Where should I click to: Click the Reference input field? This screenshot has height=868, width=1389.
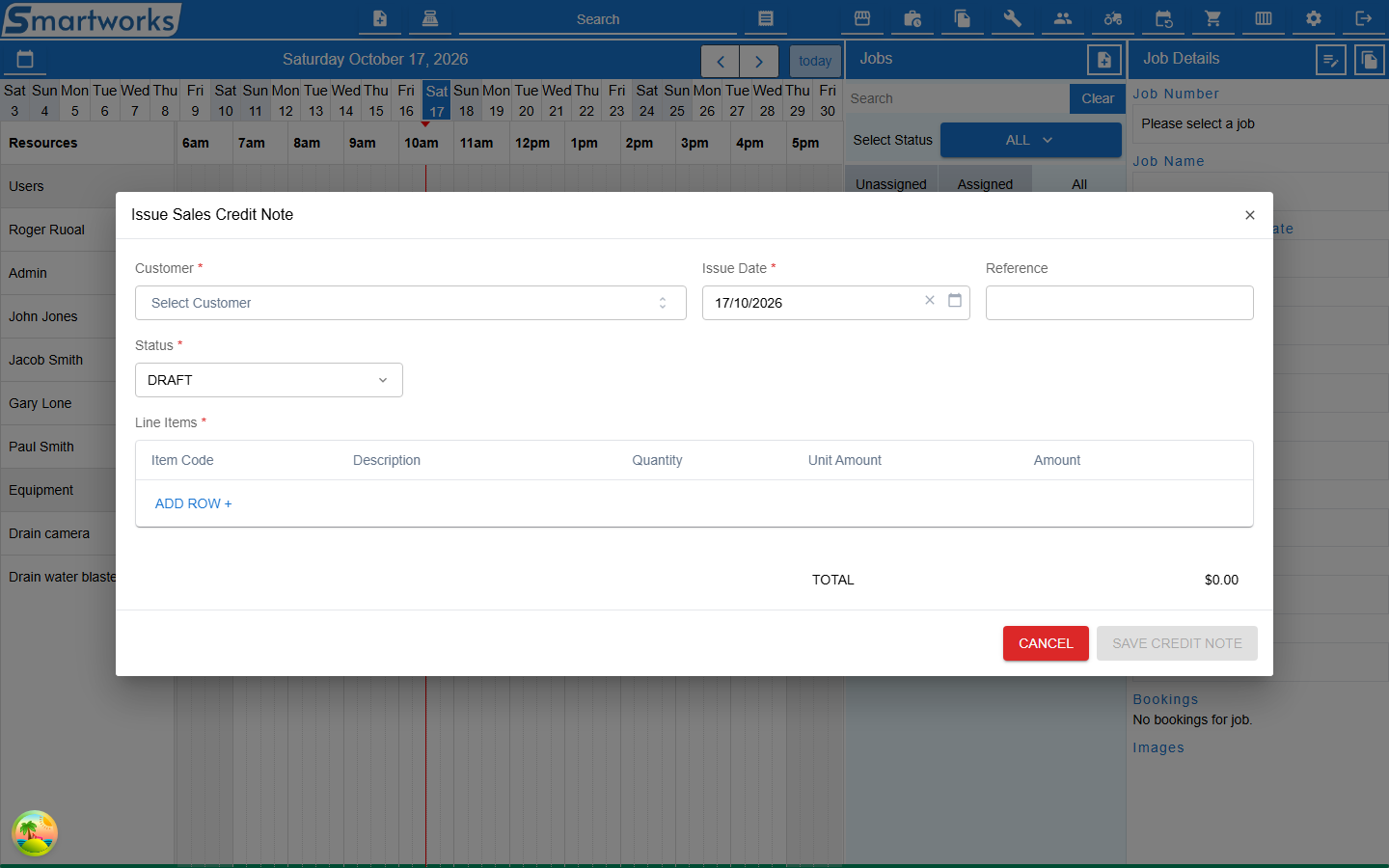point(1120,303)
